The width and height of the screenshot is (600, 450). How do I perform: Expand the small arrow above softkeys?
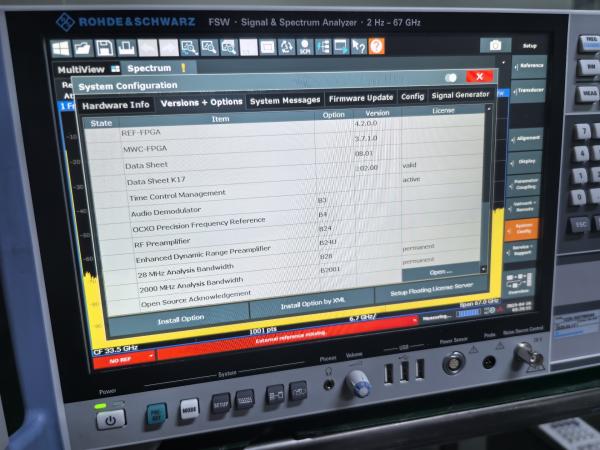(x=503, y=62)
